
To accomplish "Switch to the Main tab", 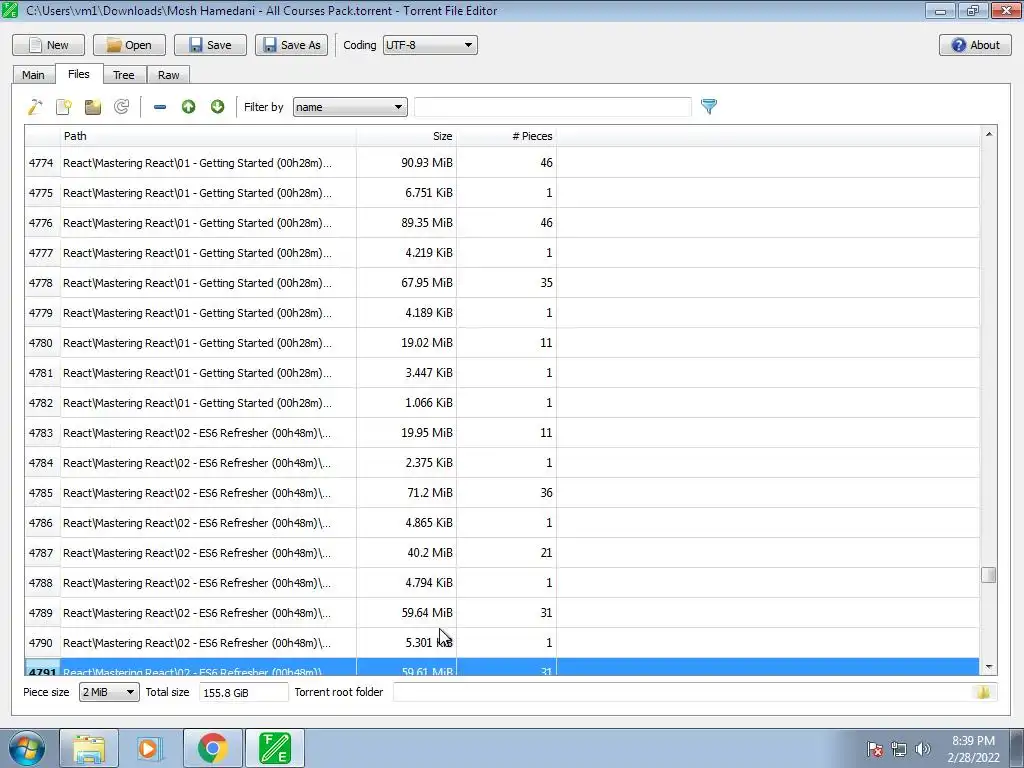I will pyautogui.click(x=33, y=75).
